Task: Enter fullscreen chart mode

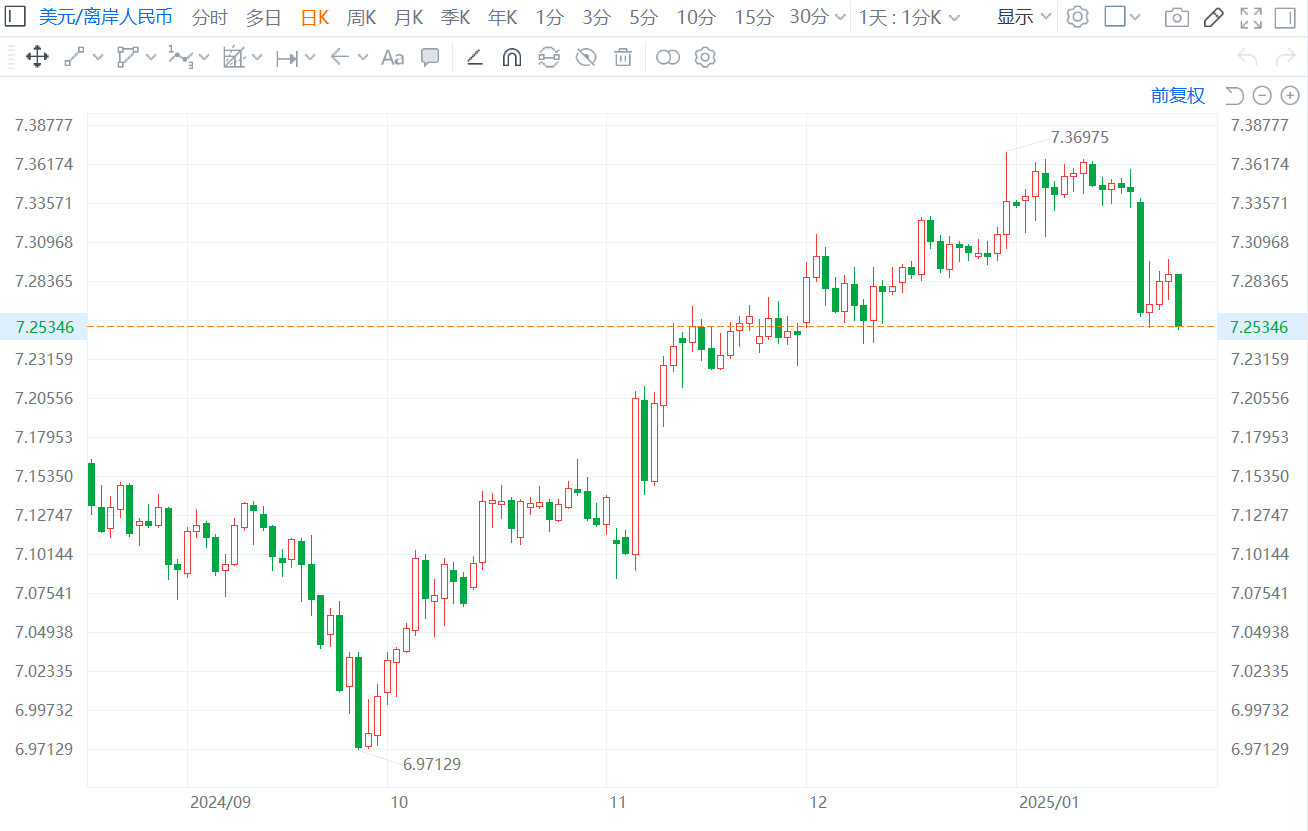Action: (x=1250, y=17)
